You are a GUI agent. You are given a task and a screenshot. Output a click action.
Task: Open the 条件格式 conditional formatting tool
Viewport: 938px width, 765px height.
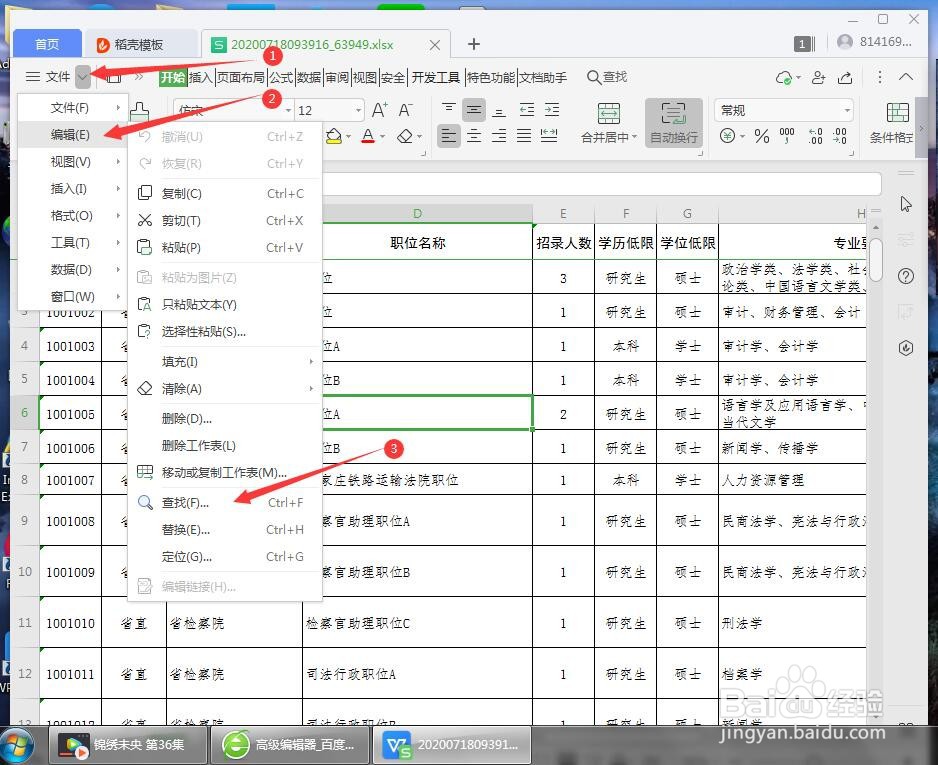click(x=897, y=120)
